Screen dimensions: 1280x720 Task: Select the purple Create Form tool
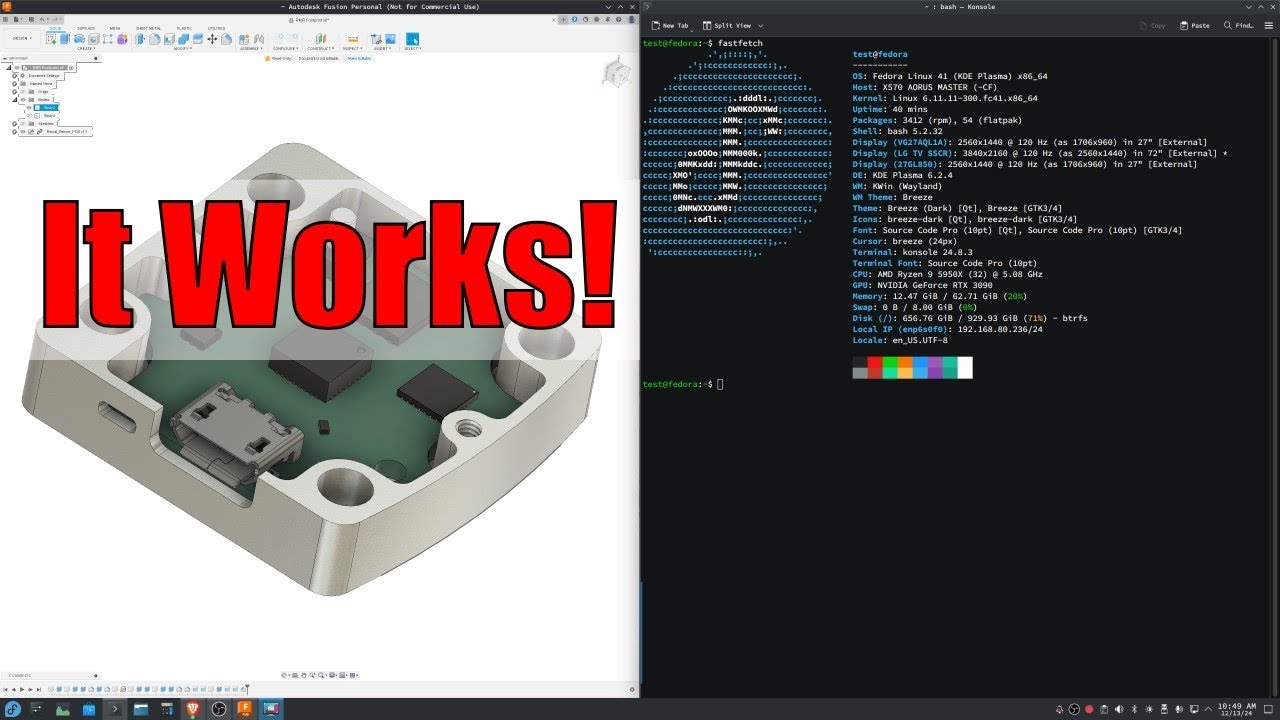point(122,39)
